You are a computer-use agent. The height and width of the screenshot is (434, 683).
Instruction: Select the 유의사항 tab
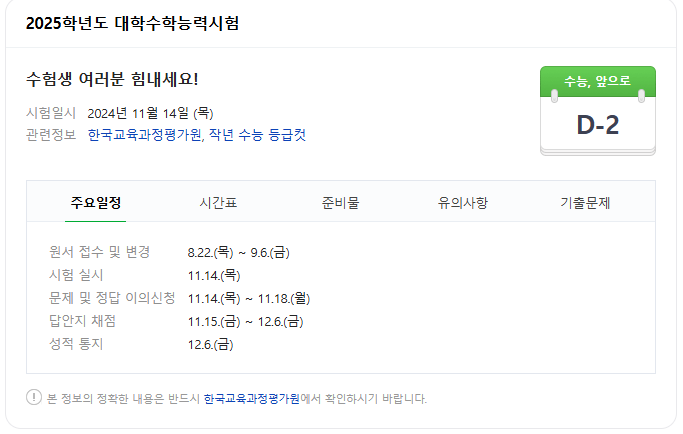[x=462, y=203]
